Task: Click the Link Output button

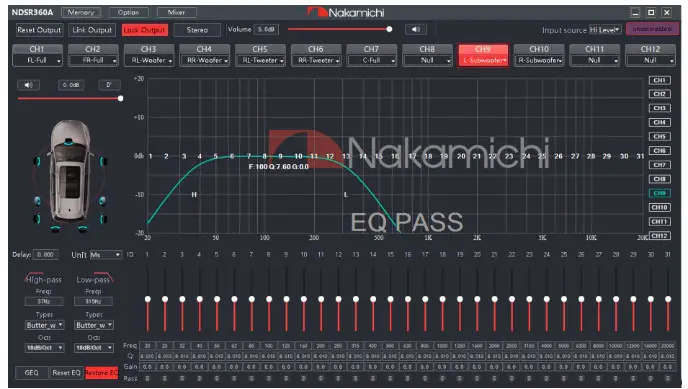Action: 92,30
